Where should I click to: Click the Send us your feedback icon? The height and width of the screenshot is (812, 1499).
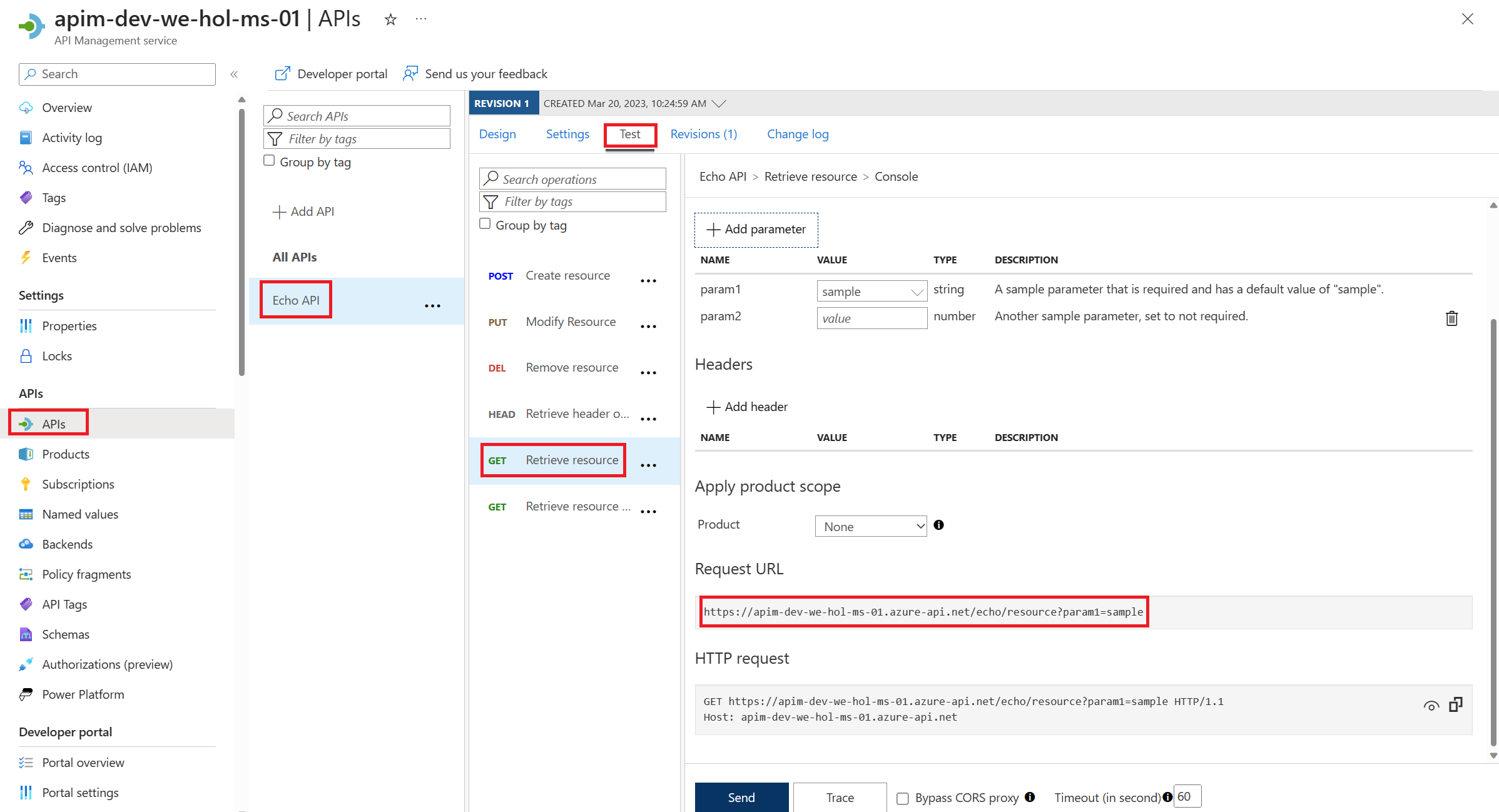(410, 74)
